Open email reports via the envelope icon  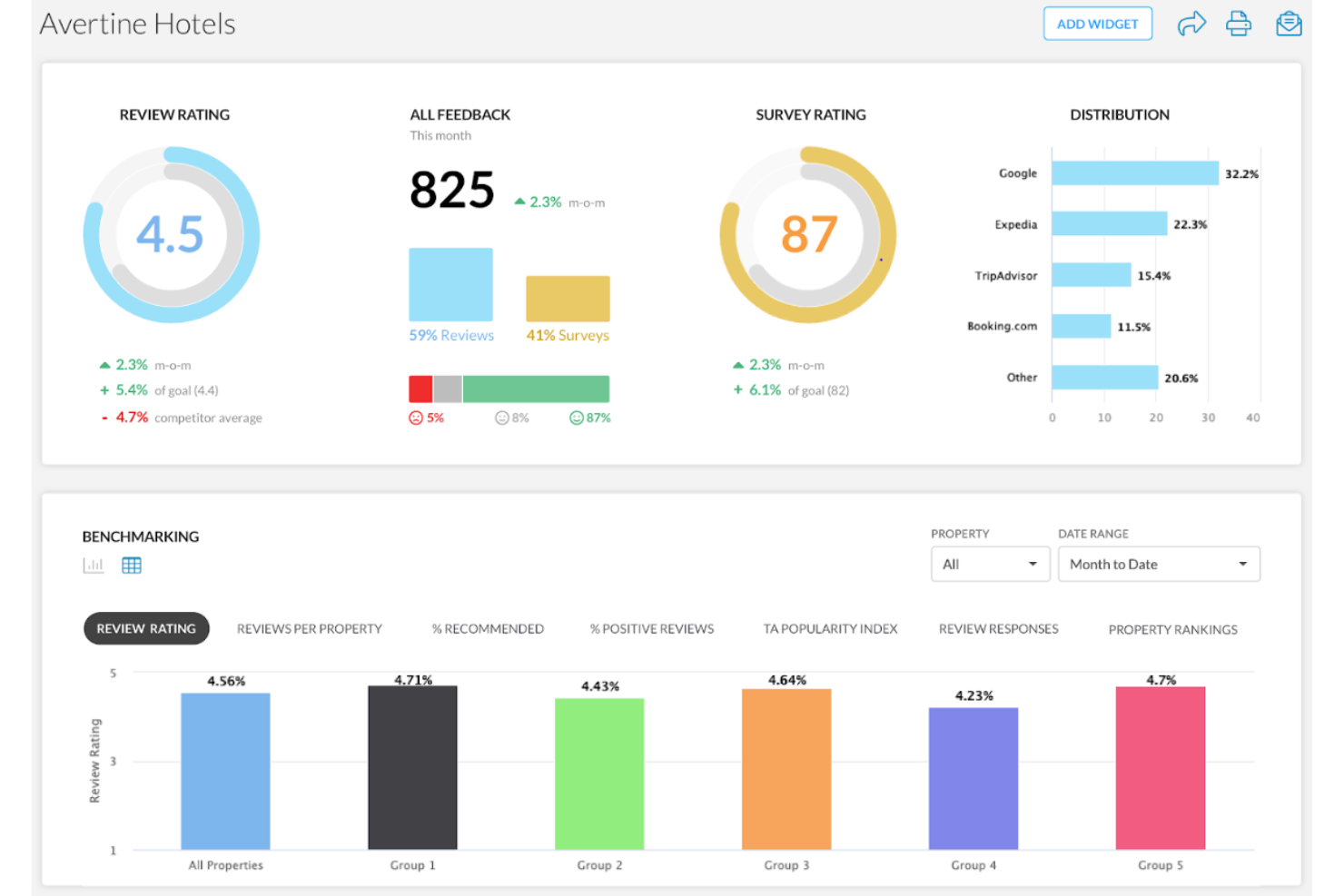(x=1289, y=23)
